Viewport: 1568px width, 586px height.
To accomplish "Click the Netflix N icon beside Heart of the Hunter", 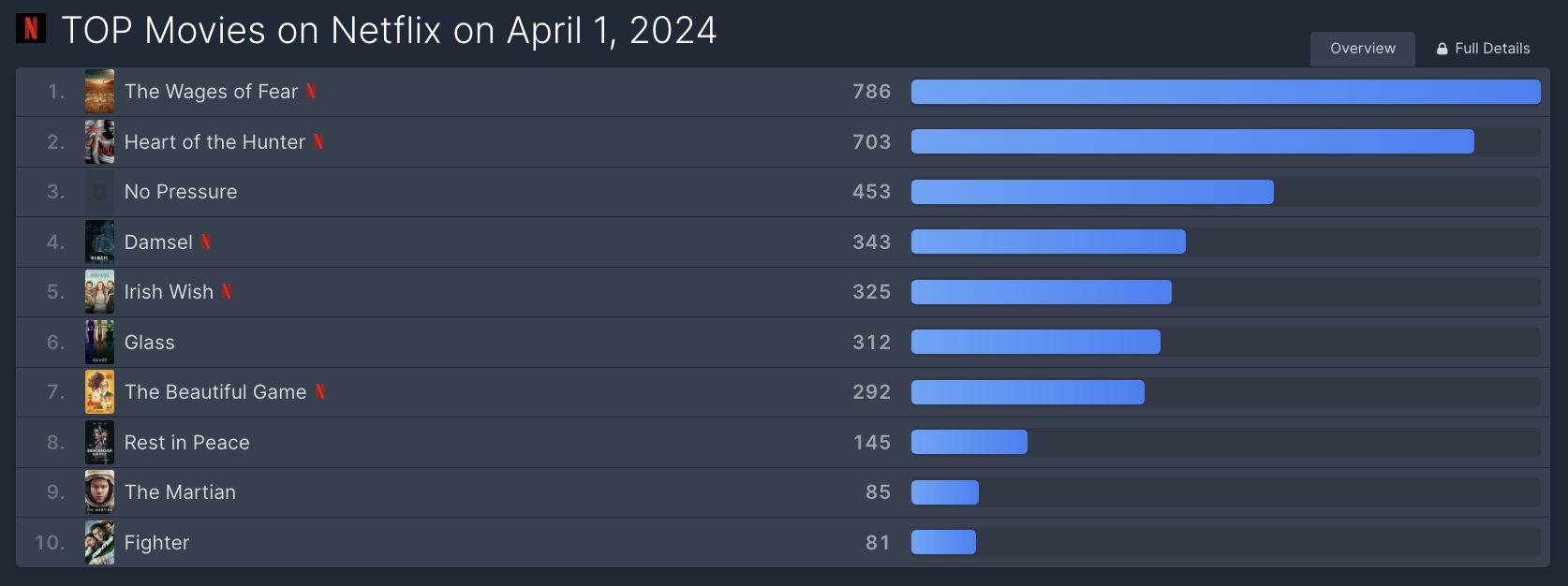I will click(318, 142).
